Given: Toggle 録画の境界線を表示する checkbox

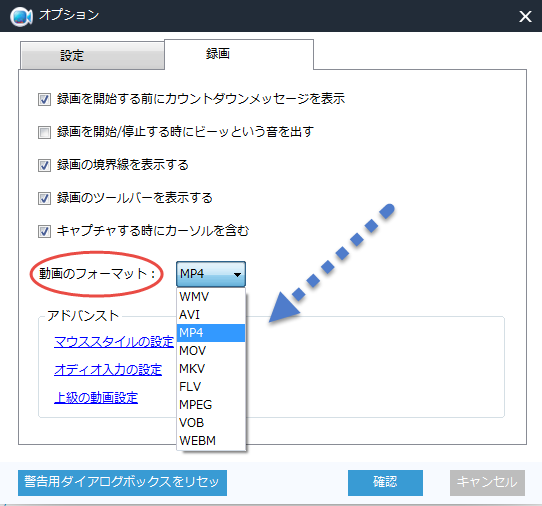Looking at the screenshot, I should (x=44, y=166).
